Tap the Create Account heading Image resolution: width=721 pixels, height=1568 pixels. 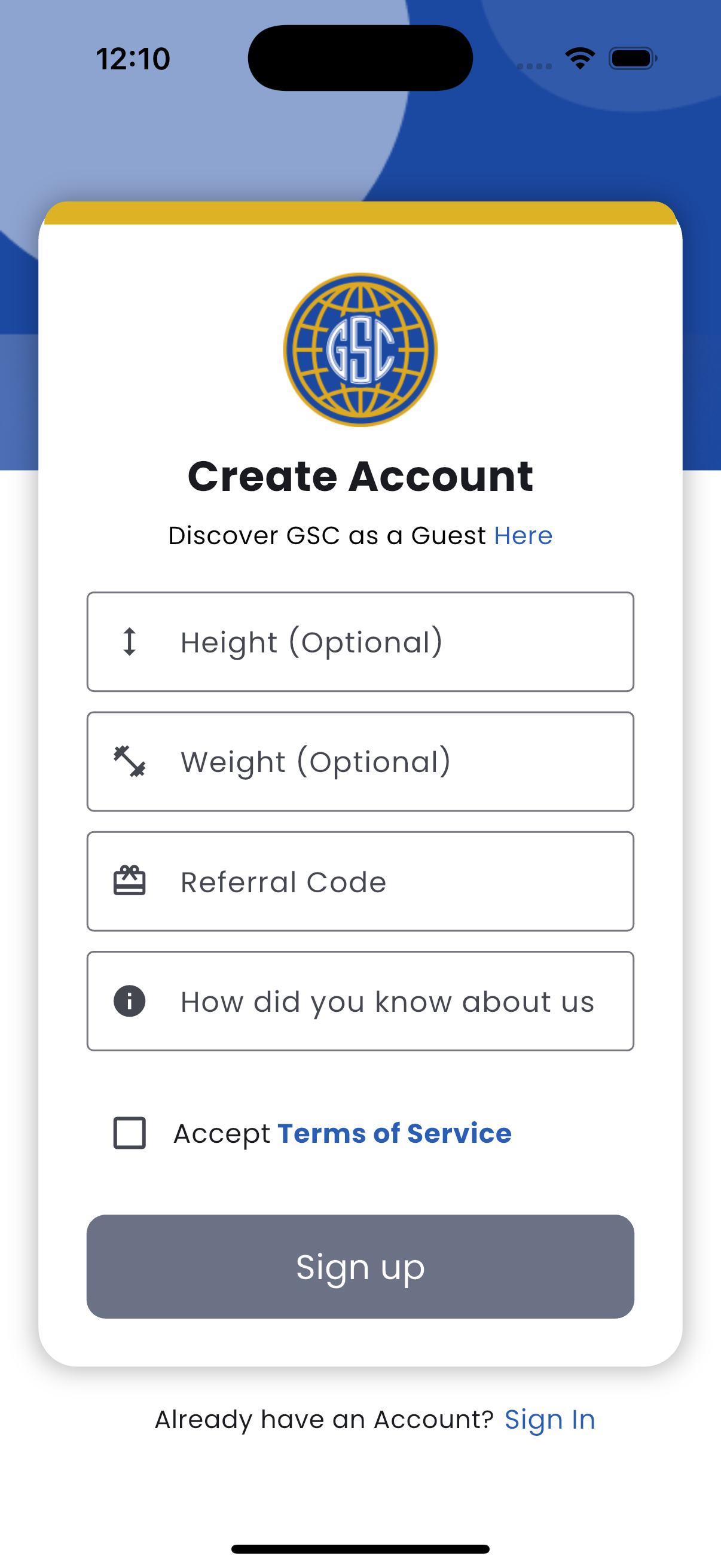[360, 476]
